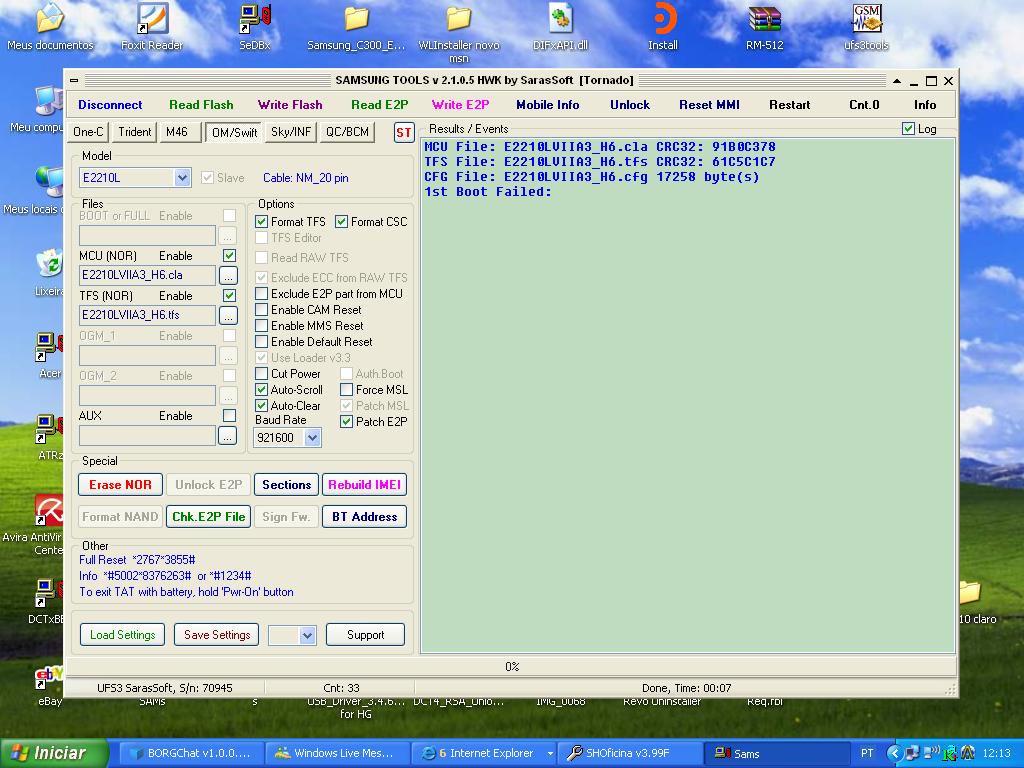Click in the Results / Events log area
The height and width of the screenshot is (768, 1024).
(x=688, y=396)
